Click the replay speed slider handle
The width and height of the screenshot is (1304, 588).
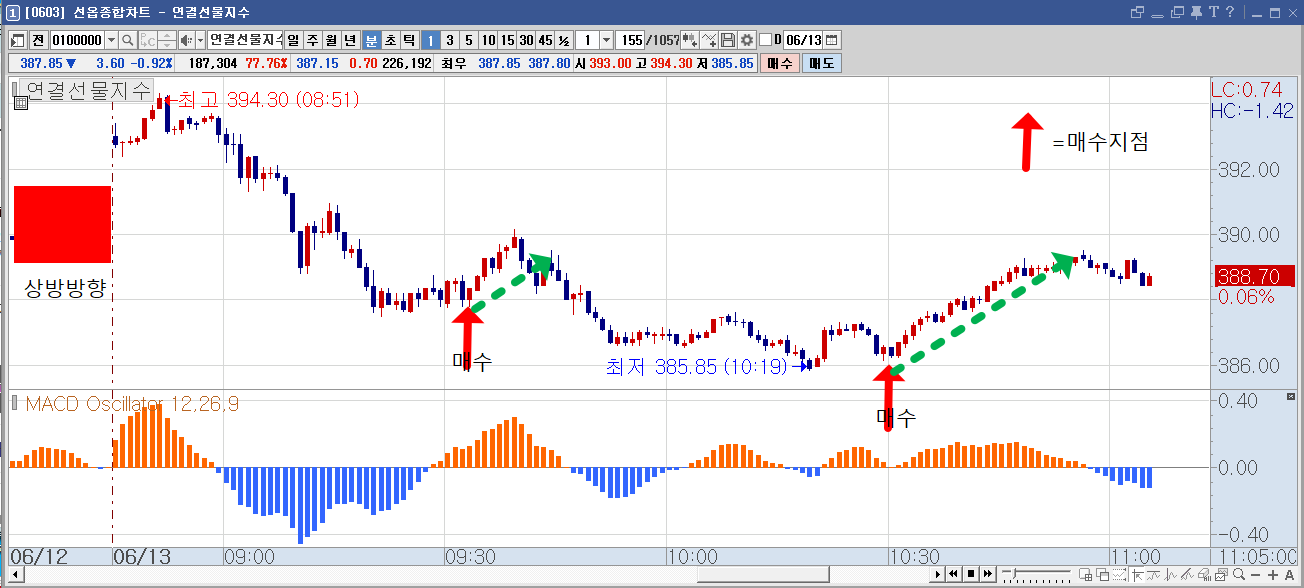(x=1013, y=574)
